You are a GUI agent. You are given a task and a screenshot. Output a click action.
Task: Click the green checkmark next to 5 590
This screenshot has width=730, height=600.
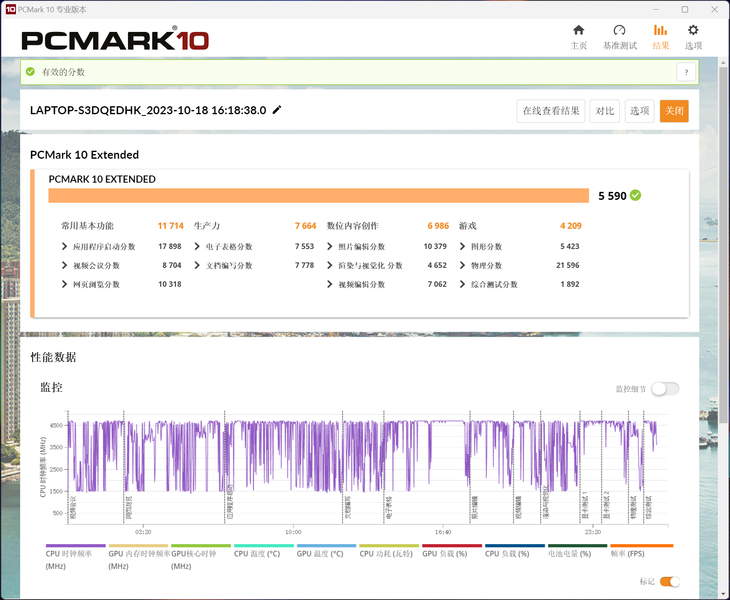[x=635, y=196]
